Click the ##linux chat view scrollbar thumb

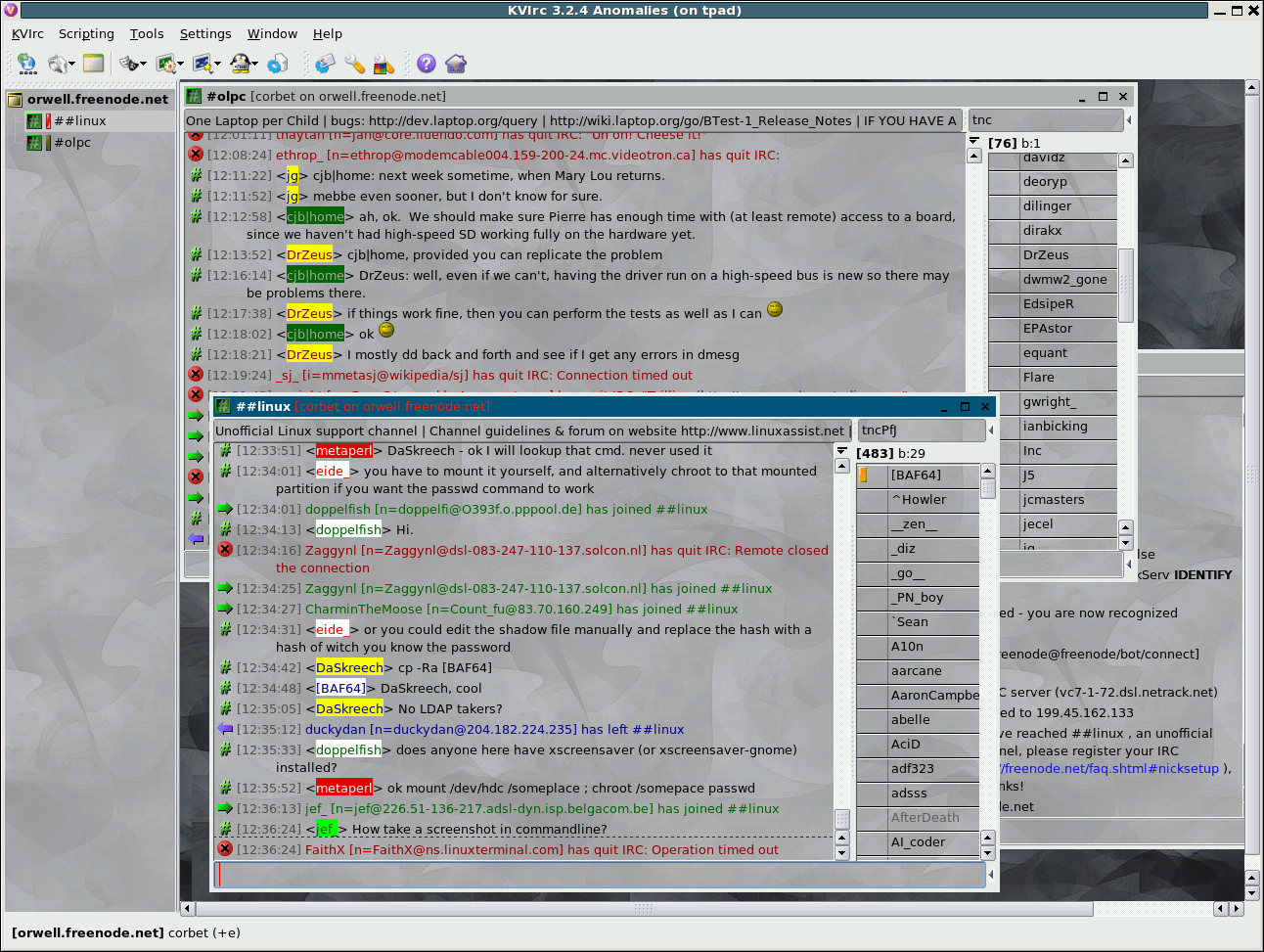point(841,819)
